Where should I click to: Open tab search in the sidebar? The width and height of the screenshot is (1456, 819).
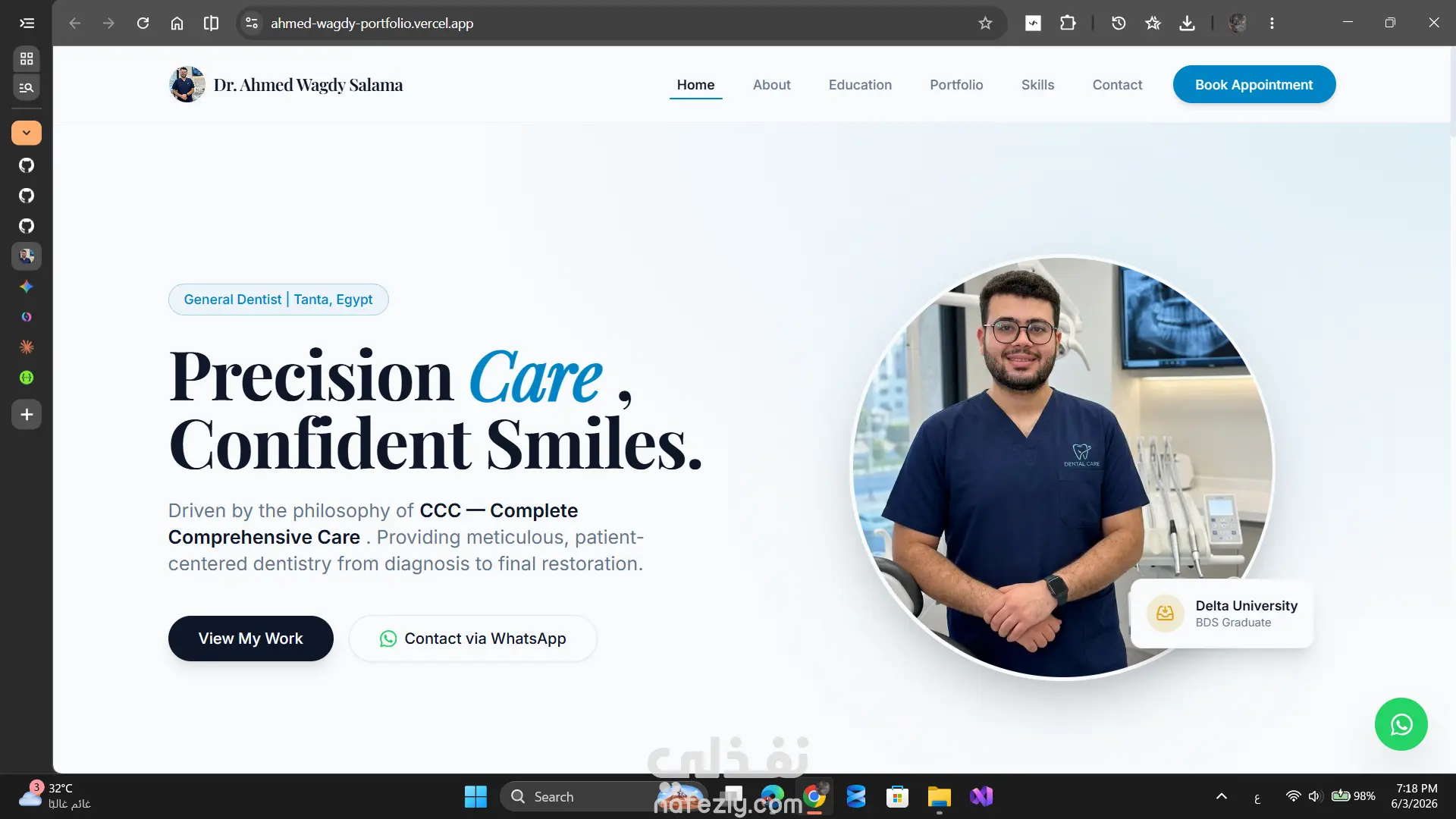[x=27, y=88]
